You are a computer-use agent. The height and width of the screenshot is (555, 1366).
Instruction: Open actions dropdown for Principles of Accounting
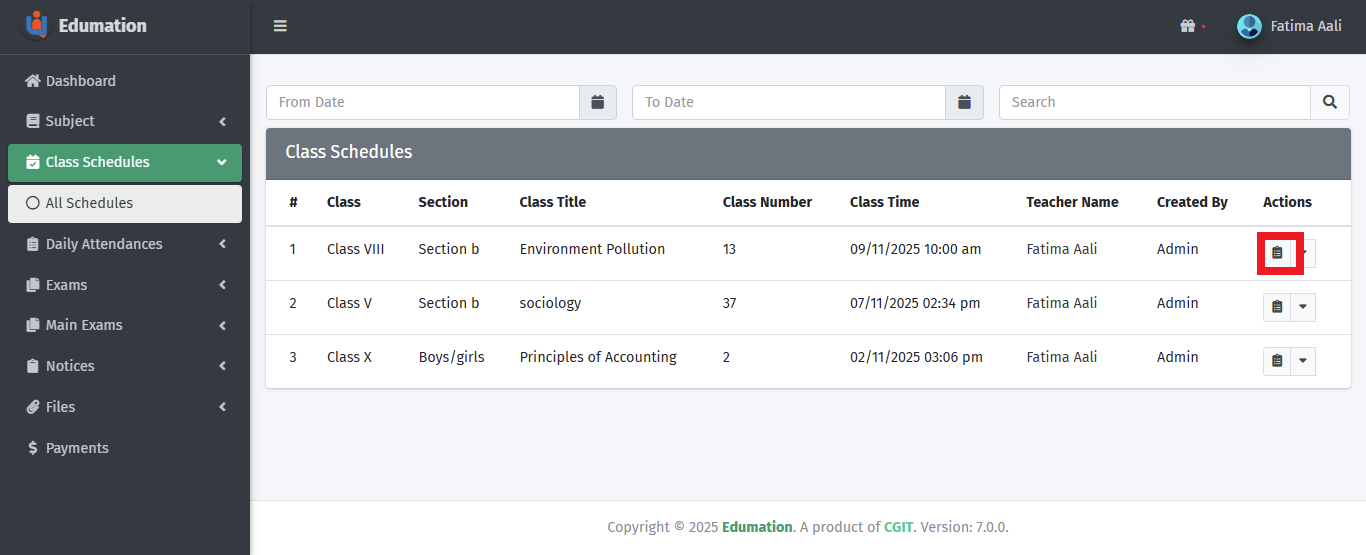coord(1302,361)
